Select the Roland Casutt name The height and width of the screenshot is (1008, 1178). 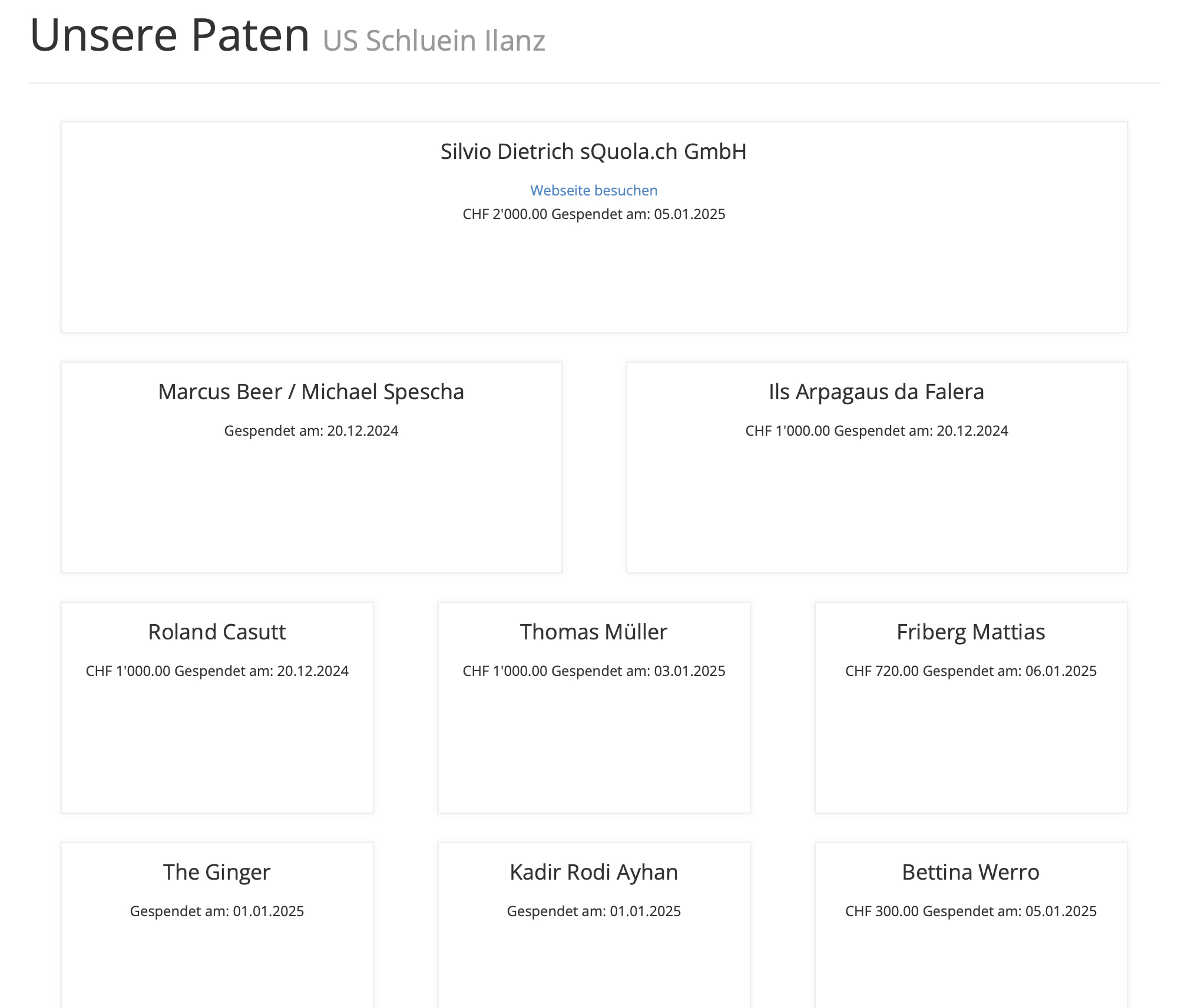click(x=217, y=632)
